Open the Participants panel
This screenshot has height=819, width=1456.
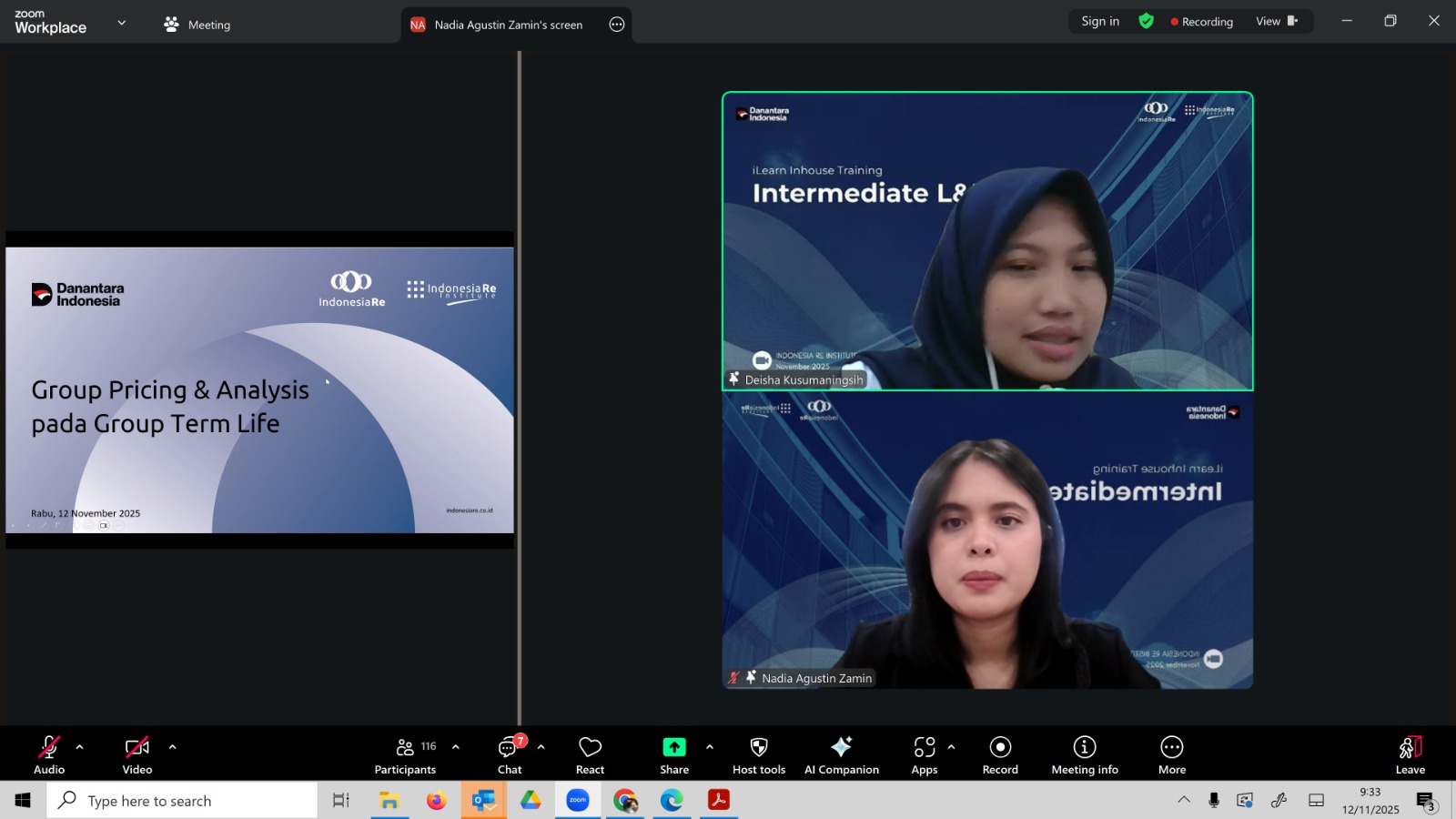tap(405, 755)
